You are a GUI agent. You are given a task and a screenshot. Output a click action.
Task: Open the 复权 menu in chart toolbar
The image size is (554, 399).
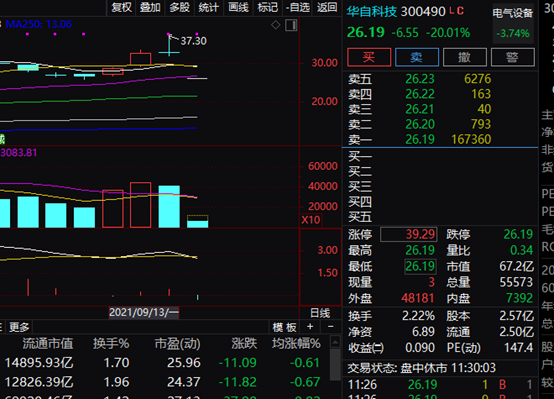tap(121, 7)
